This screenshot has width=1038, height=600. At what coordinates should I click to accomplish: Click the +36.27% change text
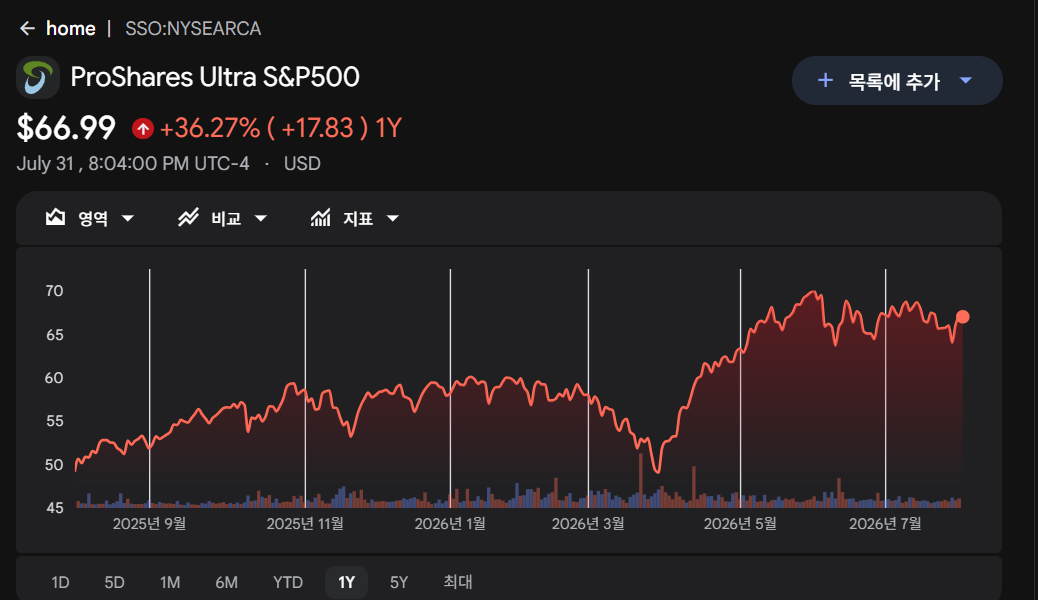coord(210,128)
